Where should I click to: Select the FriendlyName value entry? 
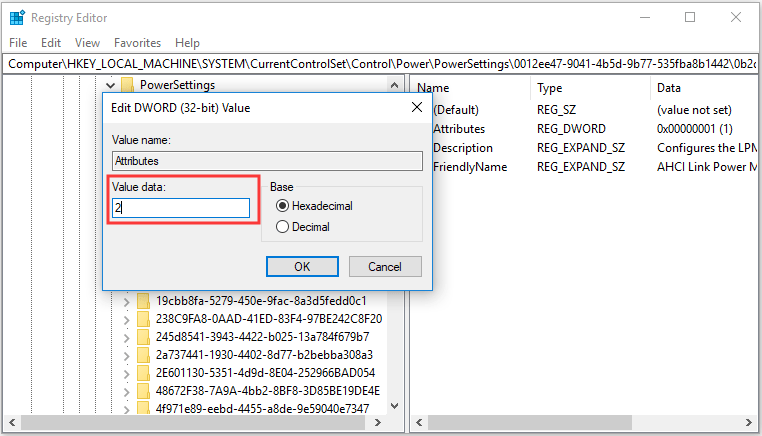(470, 167)
